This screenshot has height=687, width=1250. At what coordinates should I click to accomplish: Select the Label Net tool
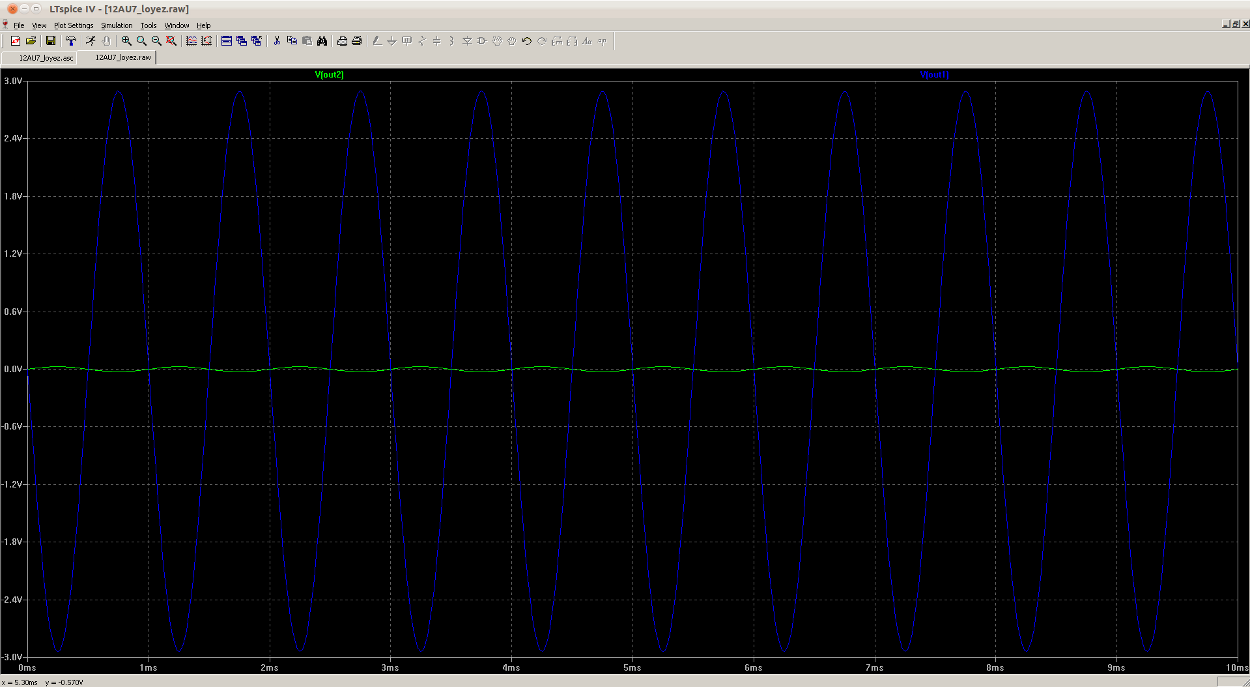click(x=407, y=41)
